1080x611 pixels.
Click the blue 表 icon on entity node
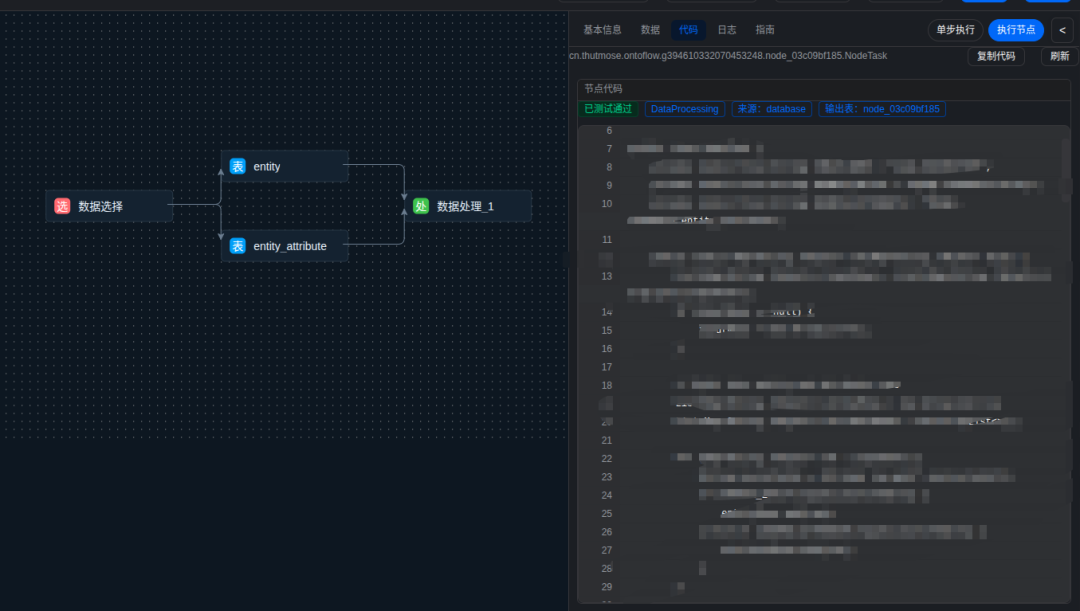pos(237,166)
